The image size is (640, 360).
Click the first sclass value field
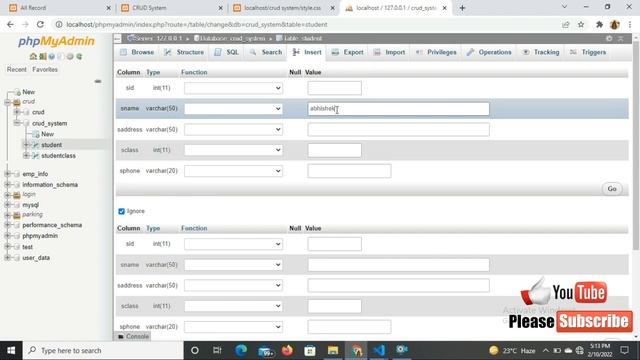click(334, 150)
